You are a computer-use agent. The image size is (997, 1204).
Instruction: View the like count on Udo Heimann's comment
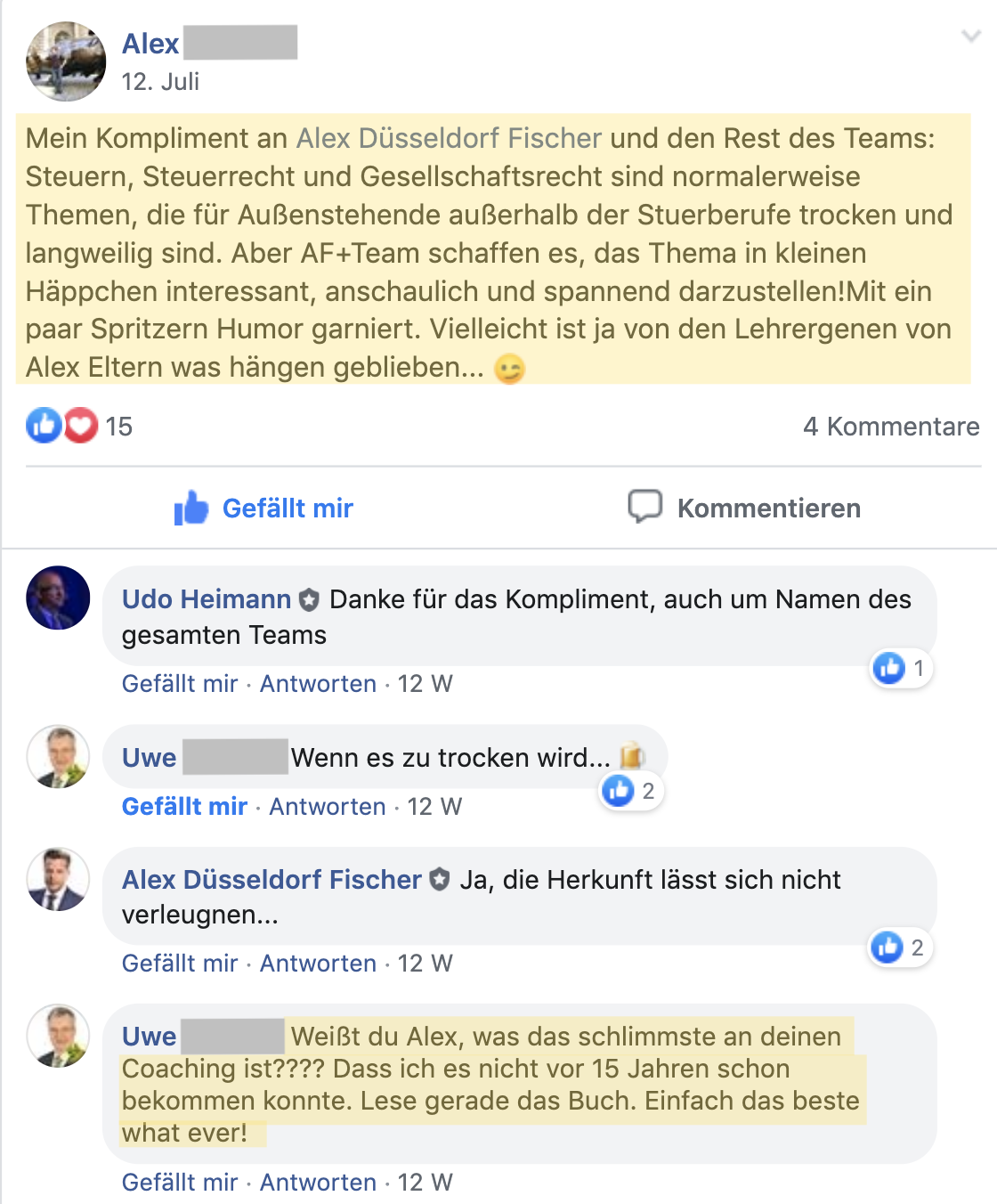pyautogui.click(x=901, y=668)
